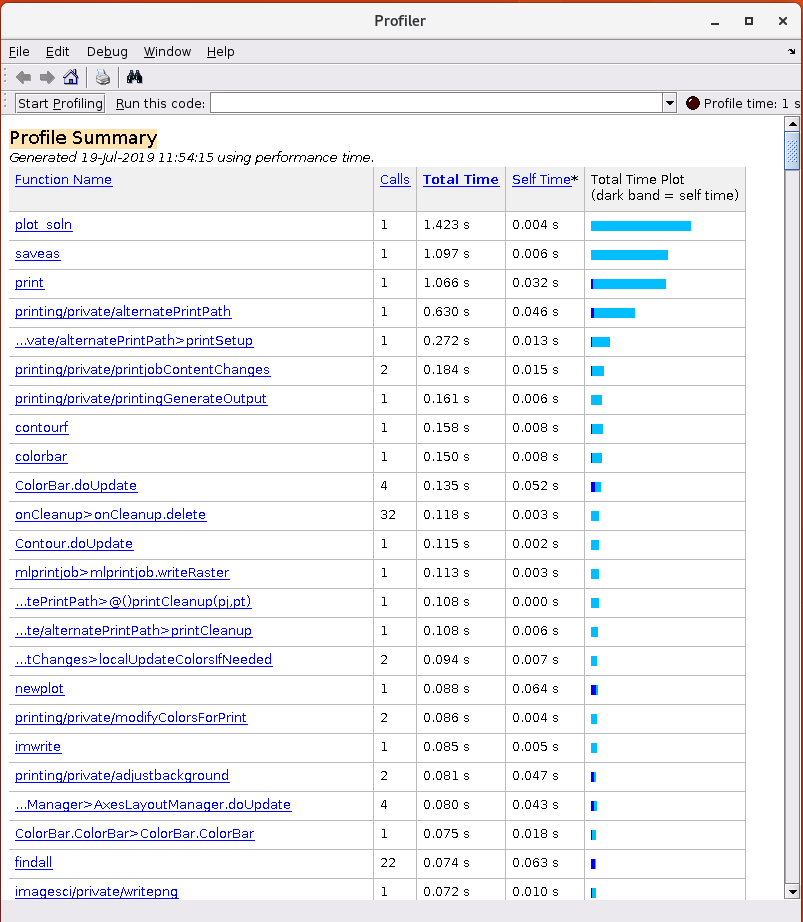This screenshot has height=922, width=803.
Task: Focus the Run this code input field
Action: [437, 103]
